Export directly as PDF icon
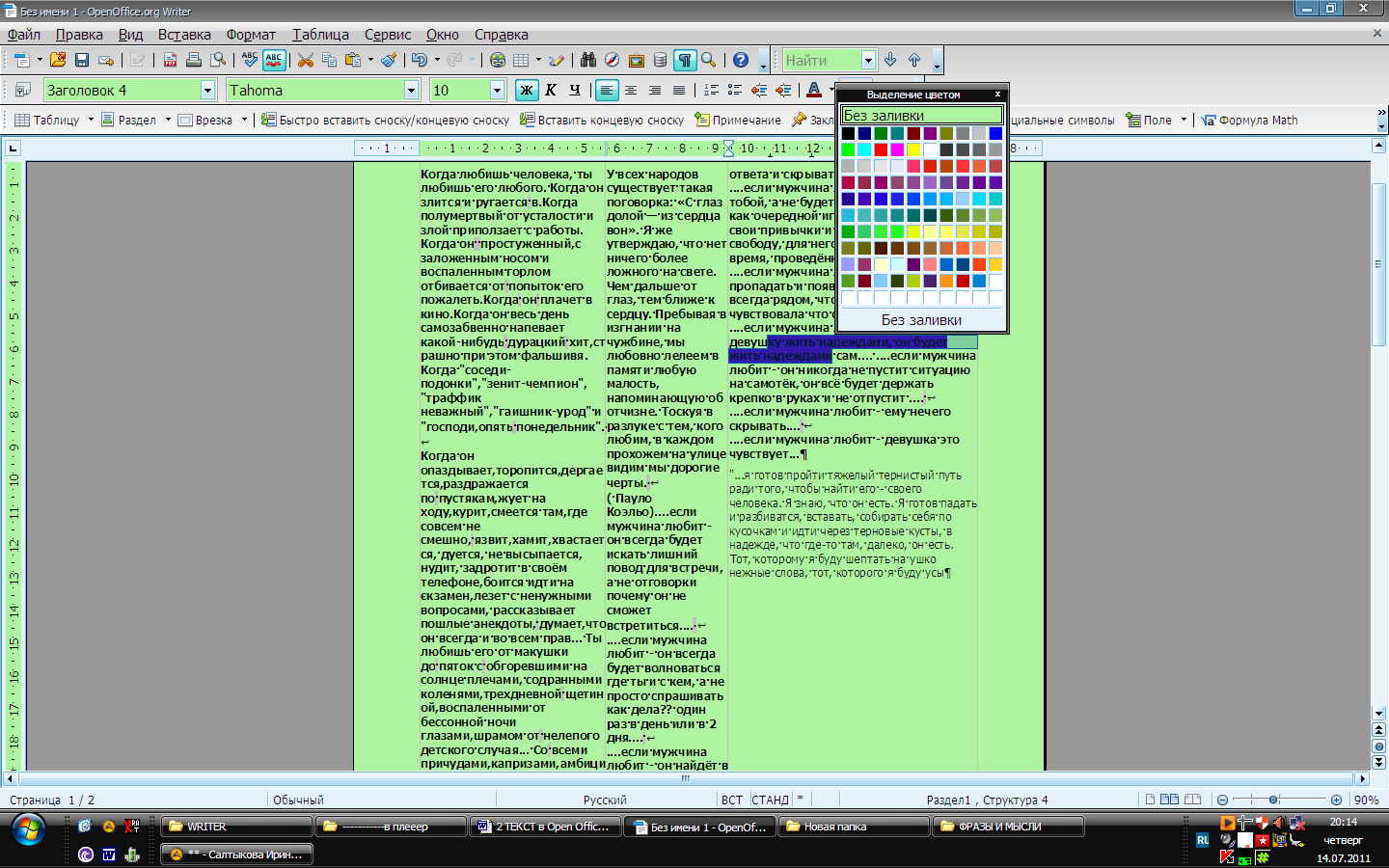 [x=170, y=60]
